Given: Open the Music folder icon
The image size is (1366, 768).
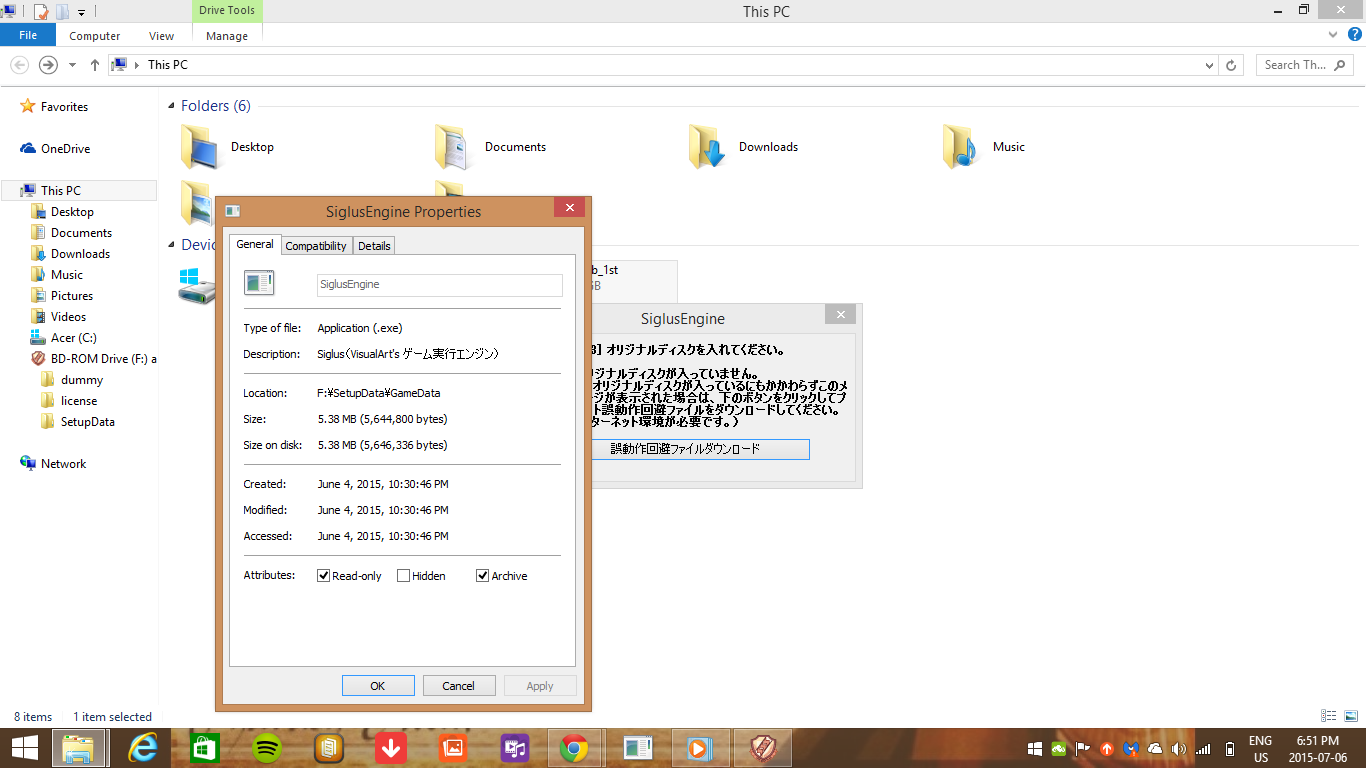Looking at the screenshot, I should click(x=962, y=147).
